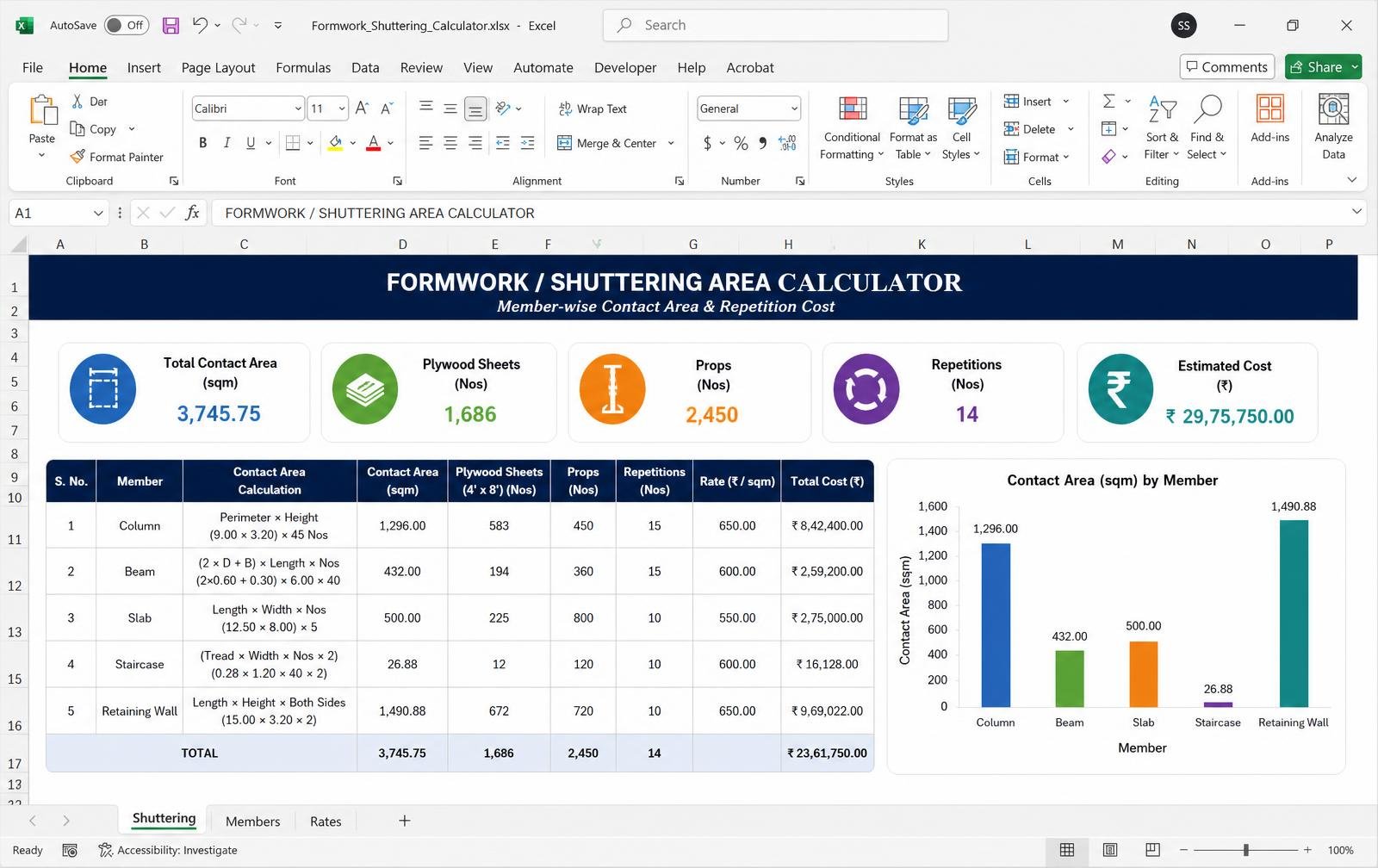Screen dimensions: 1378x868
Task: Apply Italic formatting
Action: pyautogui.click(x=227, y=143)
